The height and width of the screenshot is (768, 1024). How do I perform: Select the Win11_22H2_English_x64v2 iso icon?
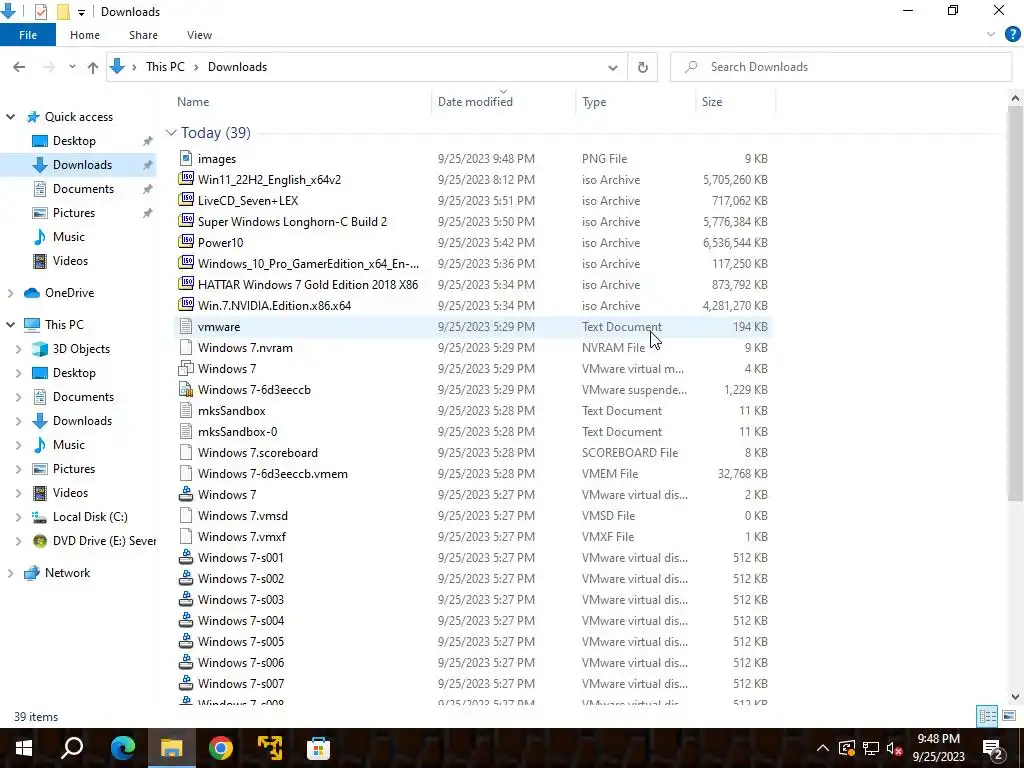click(186, 179)
